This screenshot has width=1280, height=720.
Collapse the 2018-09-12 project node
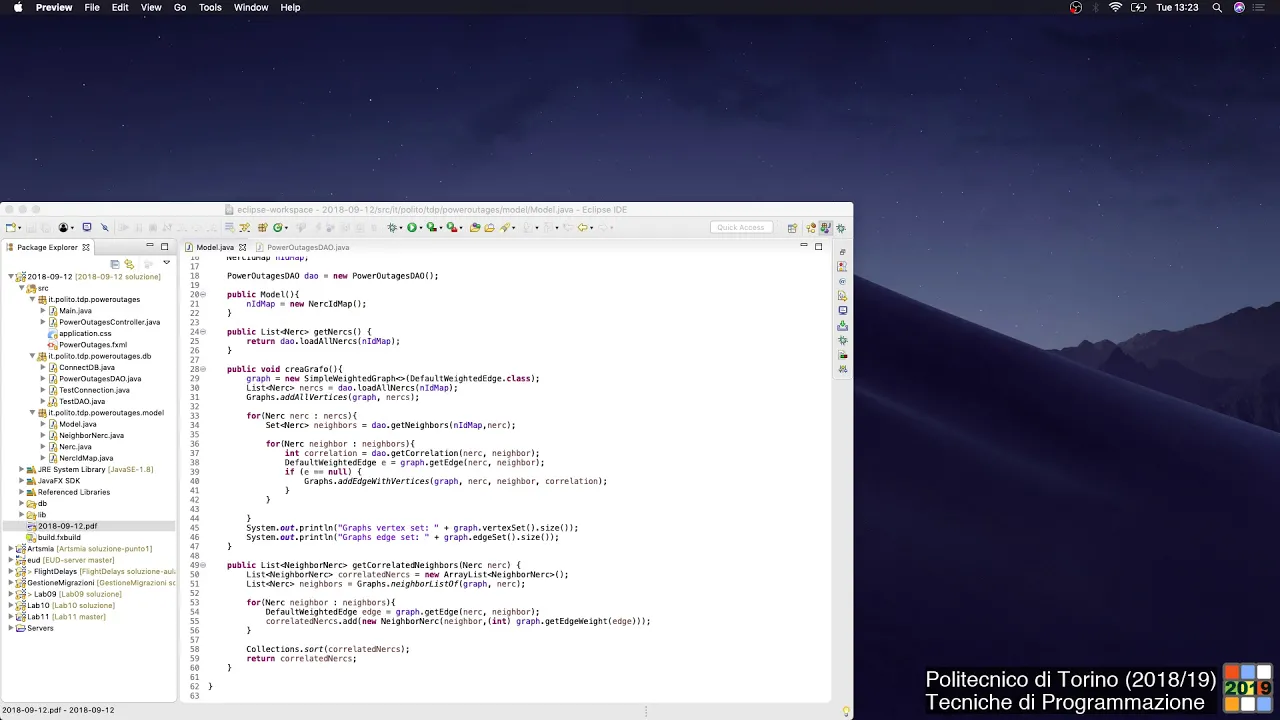point(11,277)
